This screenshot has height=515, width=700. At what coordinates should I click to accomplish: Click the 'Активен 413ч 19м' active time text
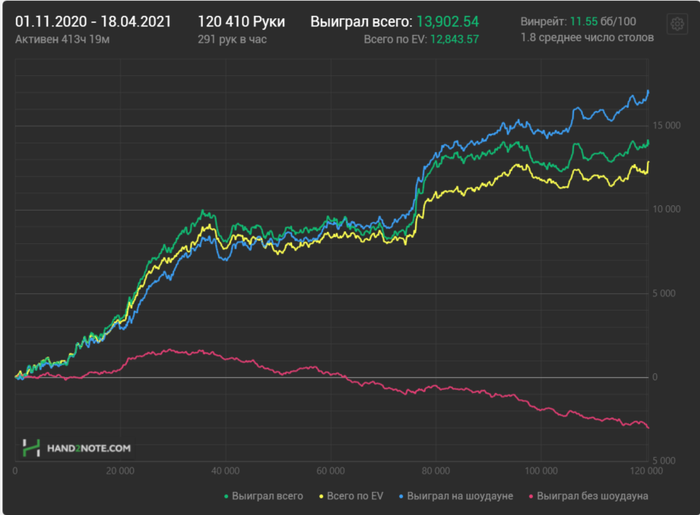62,39
